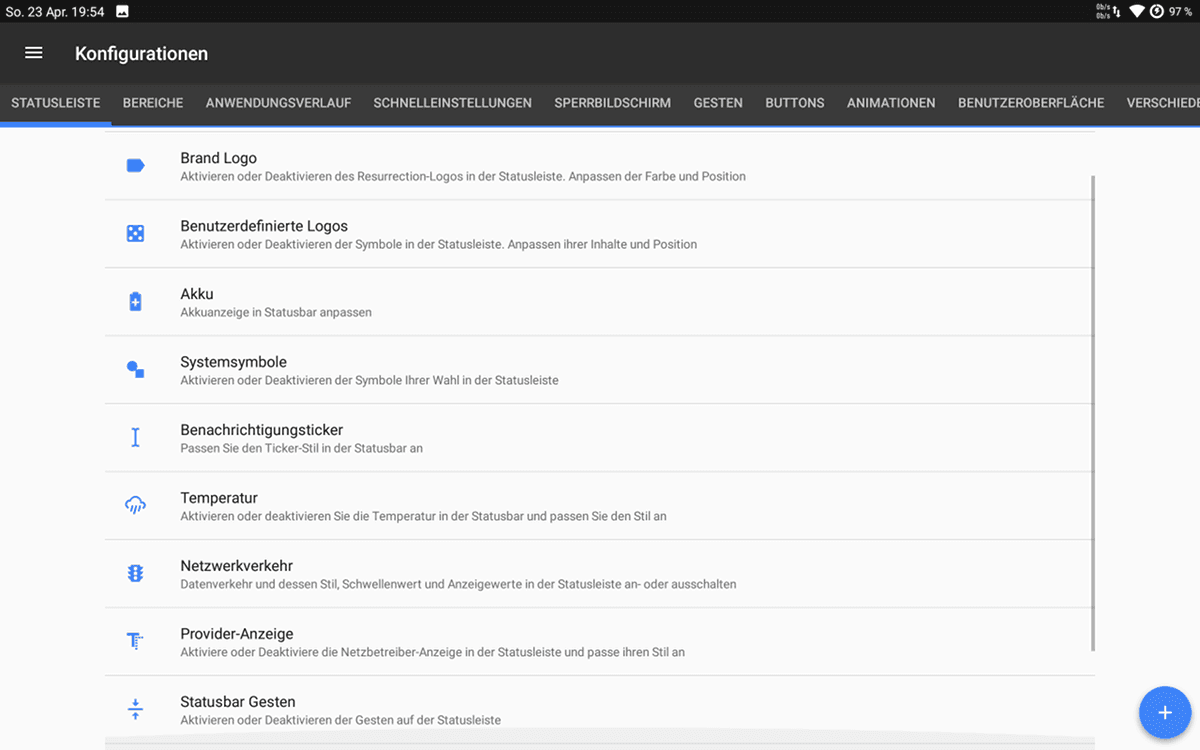Select the Statusleiste tab
The height and width of the screenshot is (750, 1200).
click(56, 103)
